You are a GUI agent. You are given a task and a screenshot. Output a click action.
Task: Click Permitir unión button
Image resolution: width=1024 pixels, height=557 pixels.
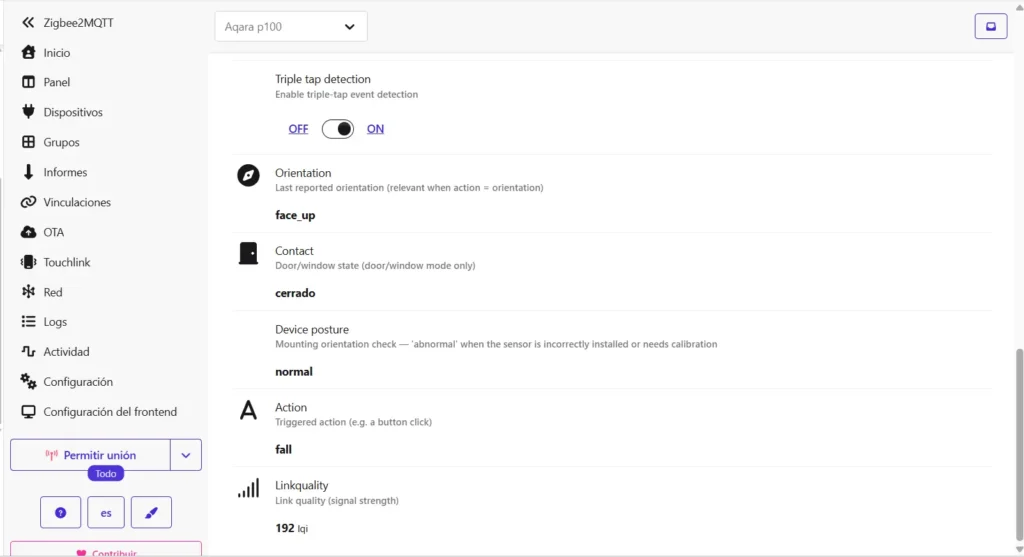pos(90,455)
